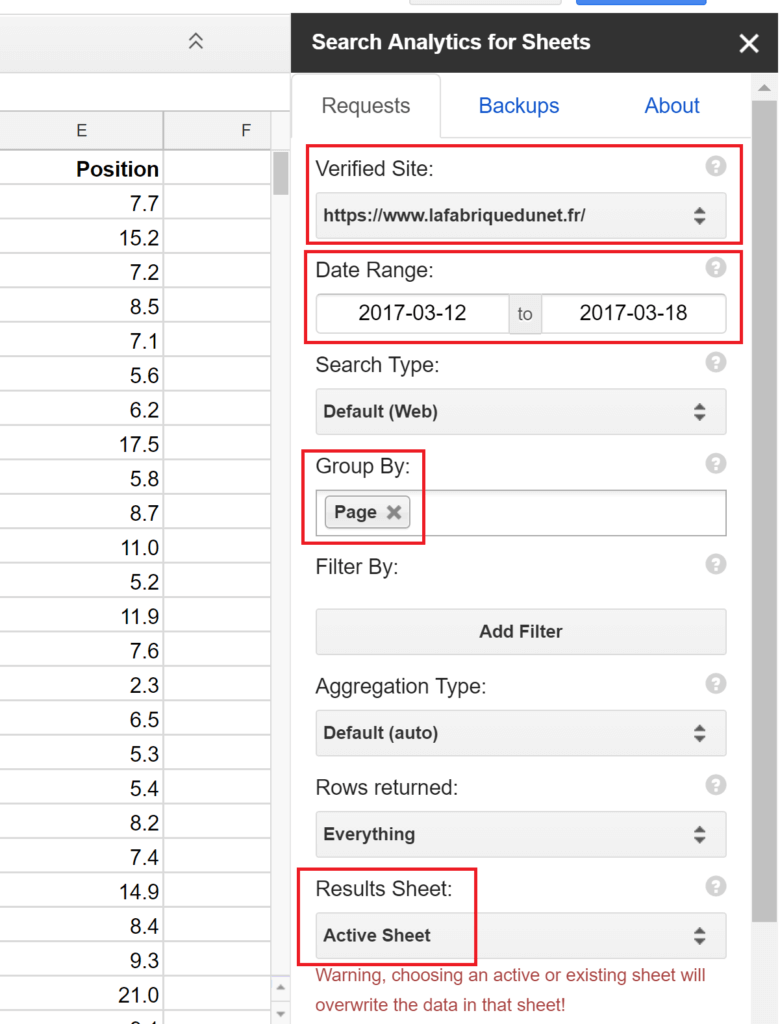
Task: Click help icon next to Verified Site
Action: click(x=715, y=166)
